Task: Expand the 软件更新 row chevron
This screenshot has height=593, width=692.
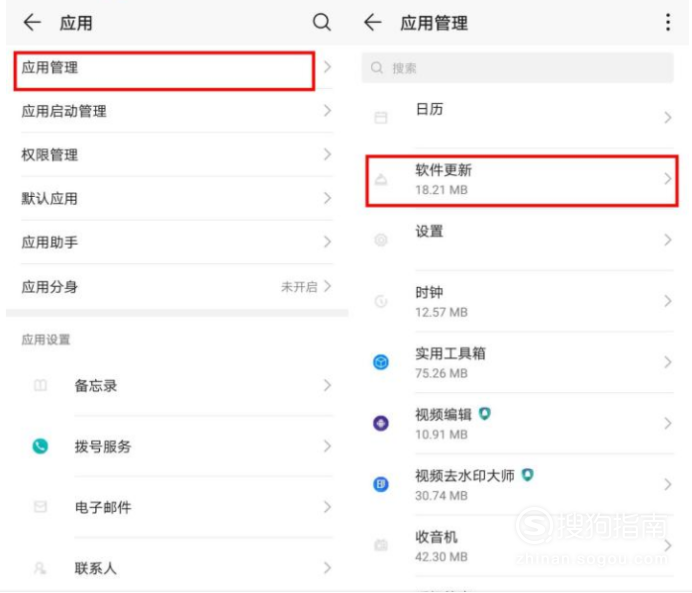Action: point(668,179)
